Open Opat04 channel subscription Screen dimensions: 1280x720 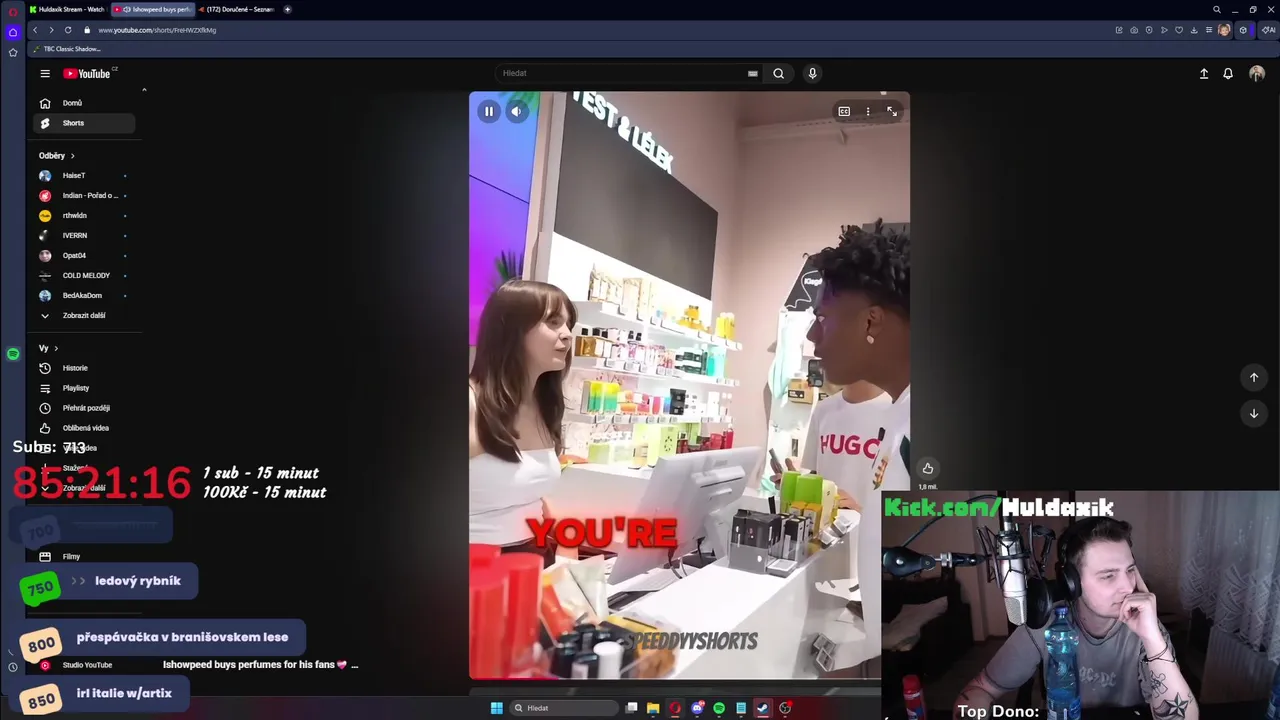pyautogui.click(x=84, y=256)
